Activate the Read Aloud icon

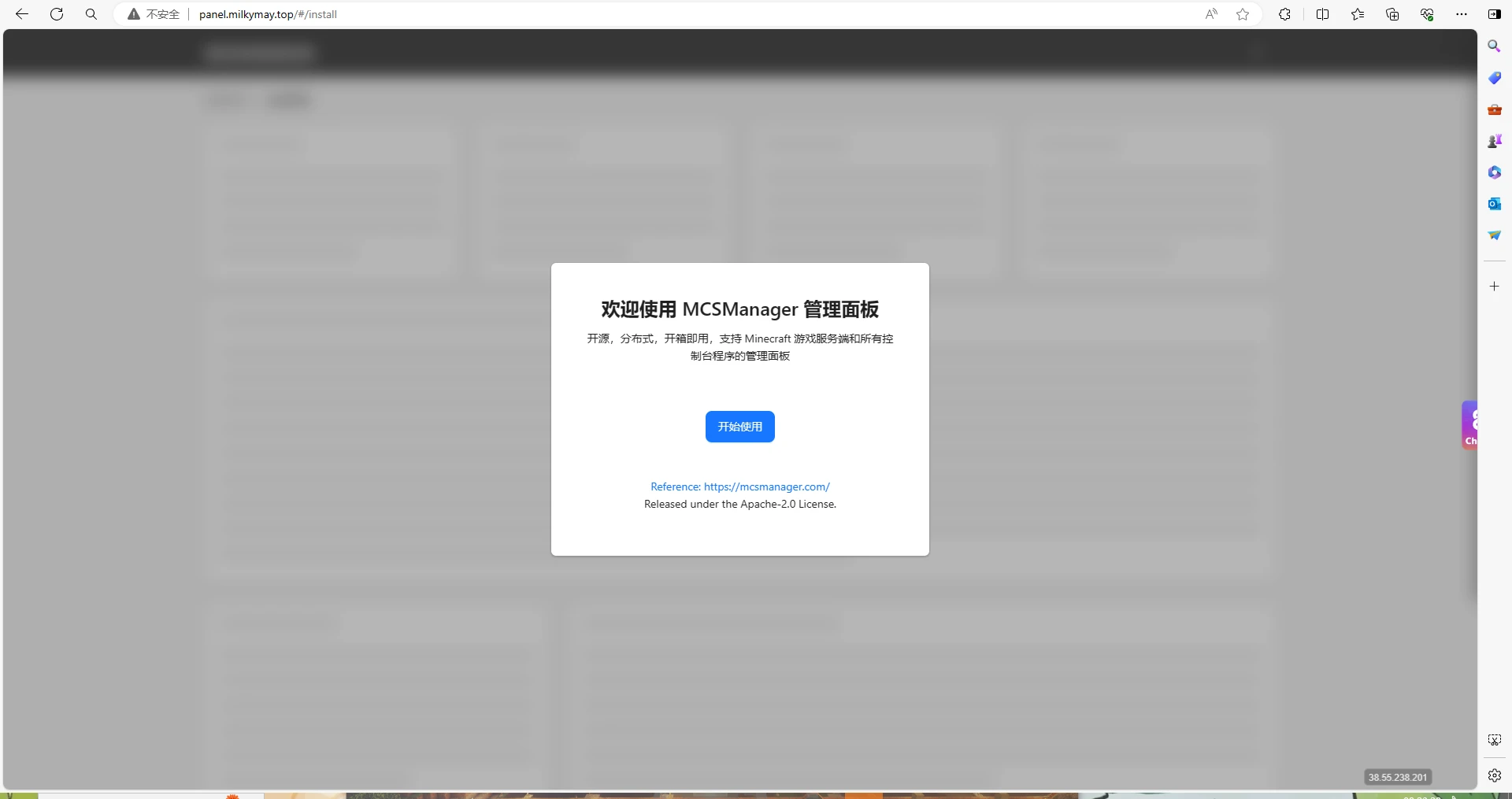[x=1211, y=14]
